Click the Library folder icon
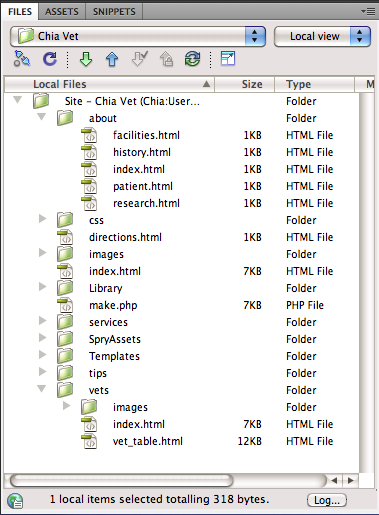This screenshot has height=515, width=379. (x=65, y=288)
